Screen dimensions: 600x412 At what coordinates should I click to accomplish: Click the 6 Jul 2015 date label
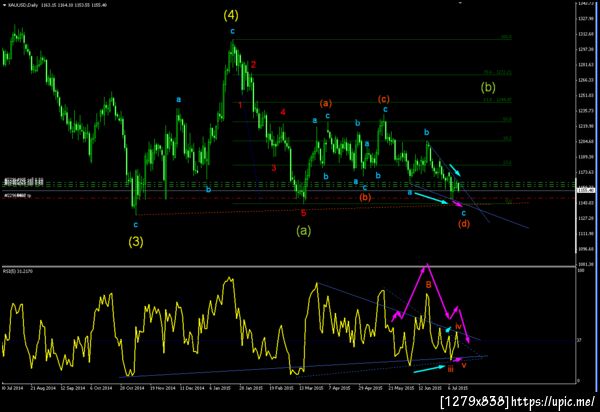coord(458,388)
